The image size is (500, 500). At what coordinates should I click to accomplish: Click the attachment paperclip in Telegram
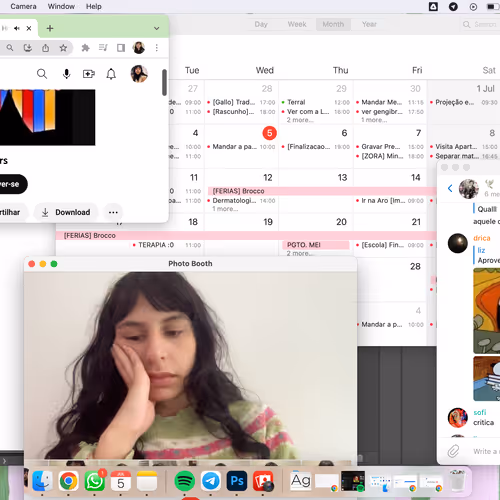(x=453, y=451)
